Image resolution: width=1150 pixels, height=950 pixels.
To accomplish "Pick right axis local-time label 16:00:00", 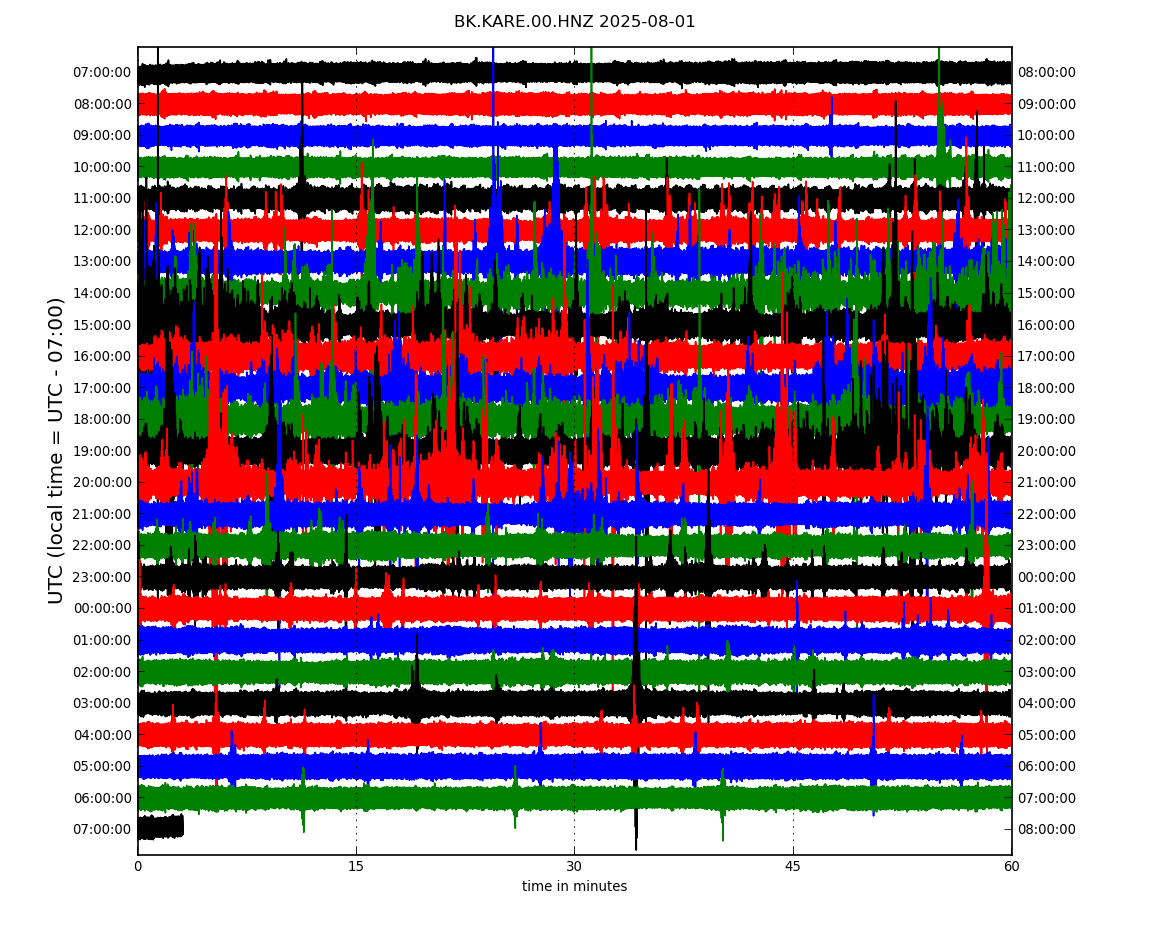I will (1047, 325).
